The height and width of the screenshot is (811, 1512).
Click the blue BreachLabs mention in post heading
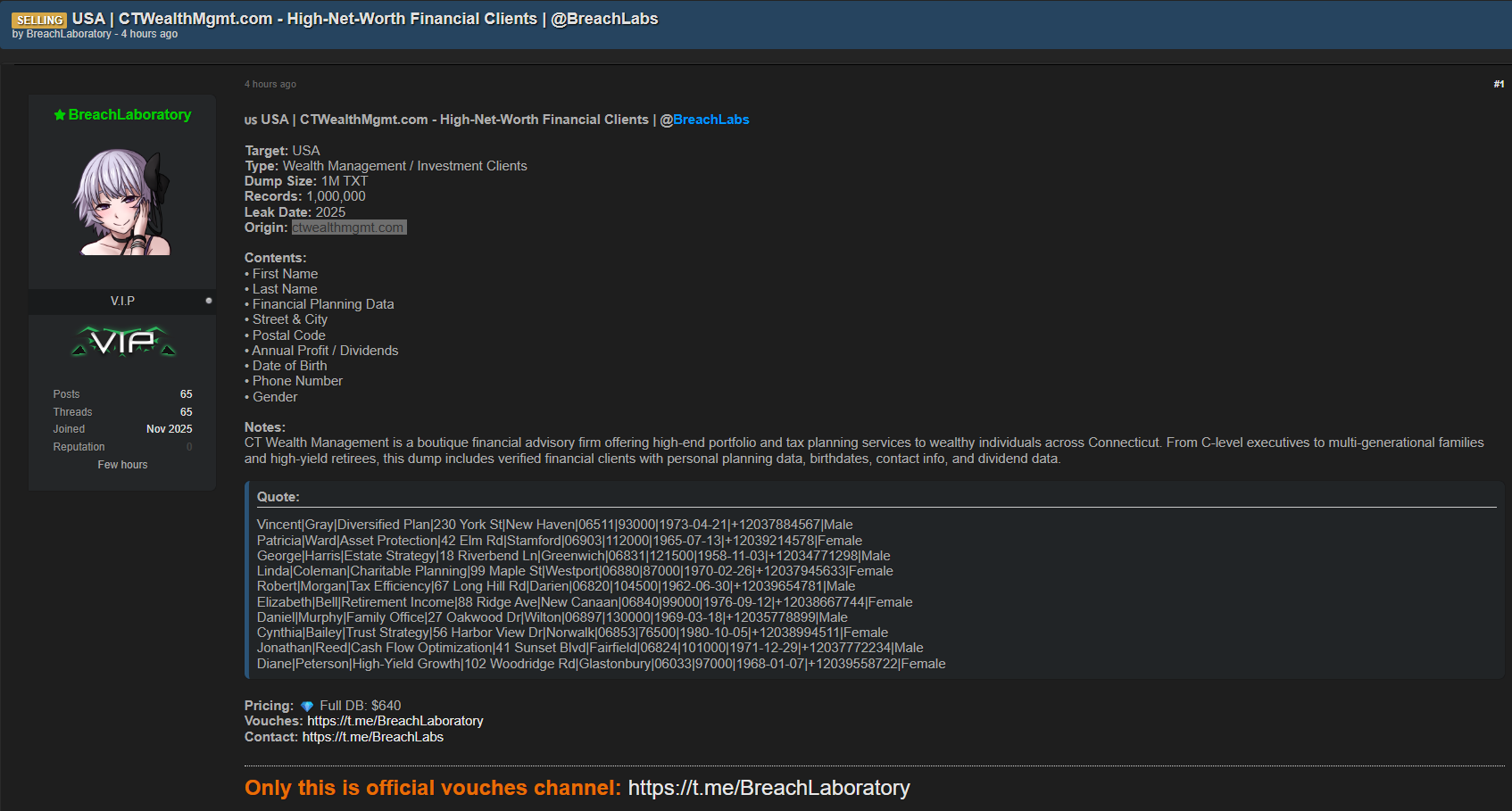click(710, 120)
